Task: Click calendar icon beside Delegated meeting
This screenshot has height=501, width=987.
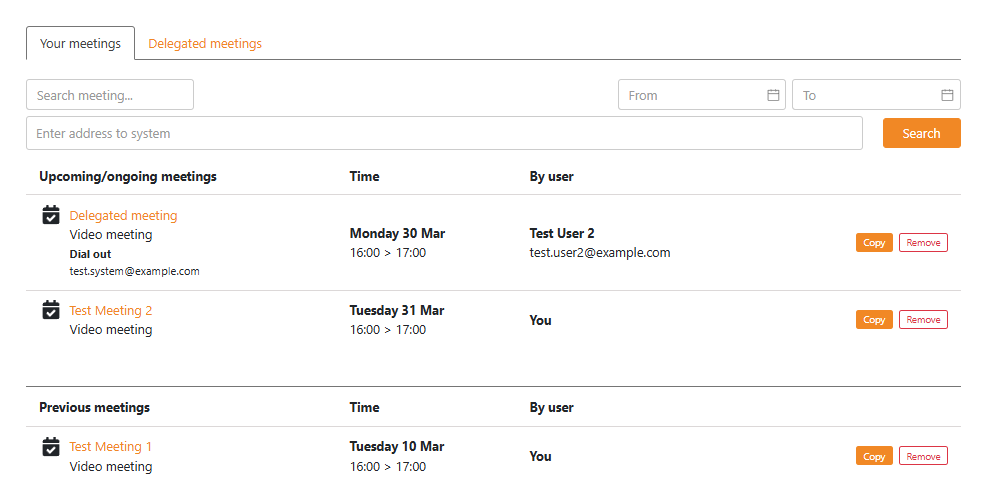Action: click(51, 215)
